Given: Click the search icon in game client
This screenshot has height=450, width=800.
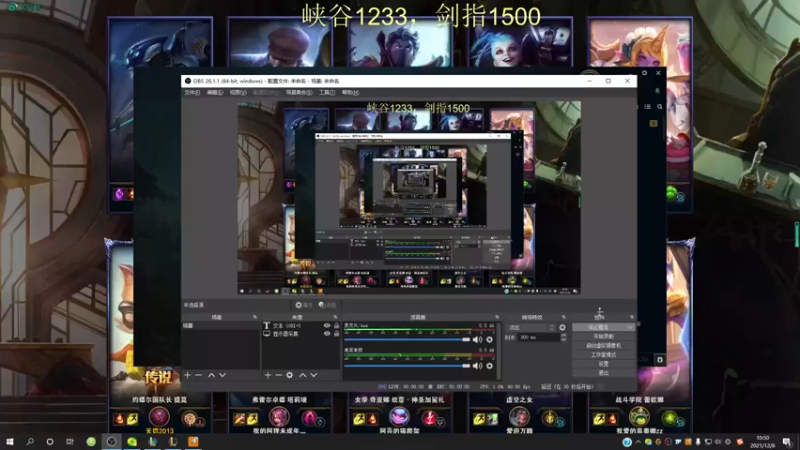Looking at the screenshot, I should coord(660,107).
